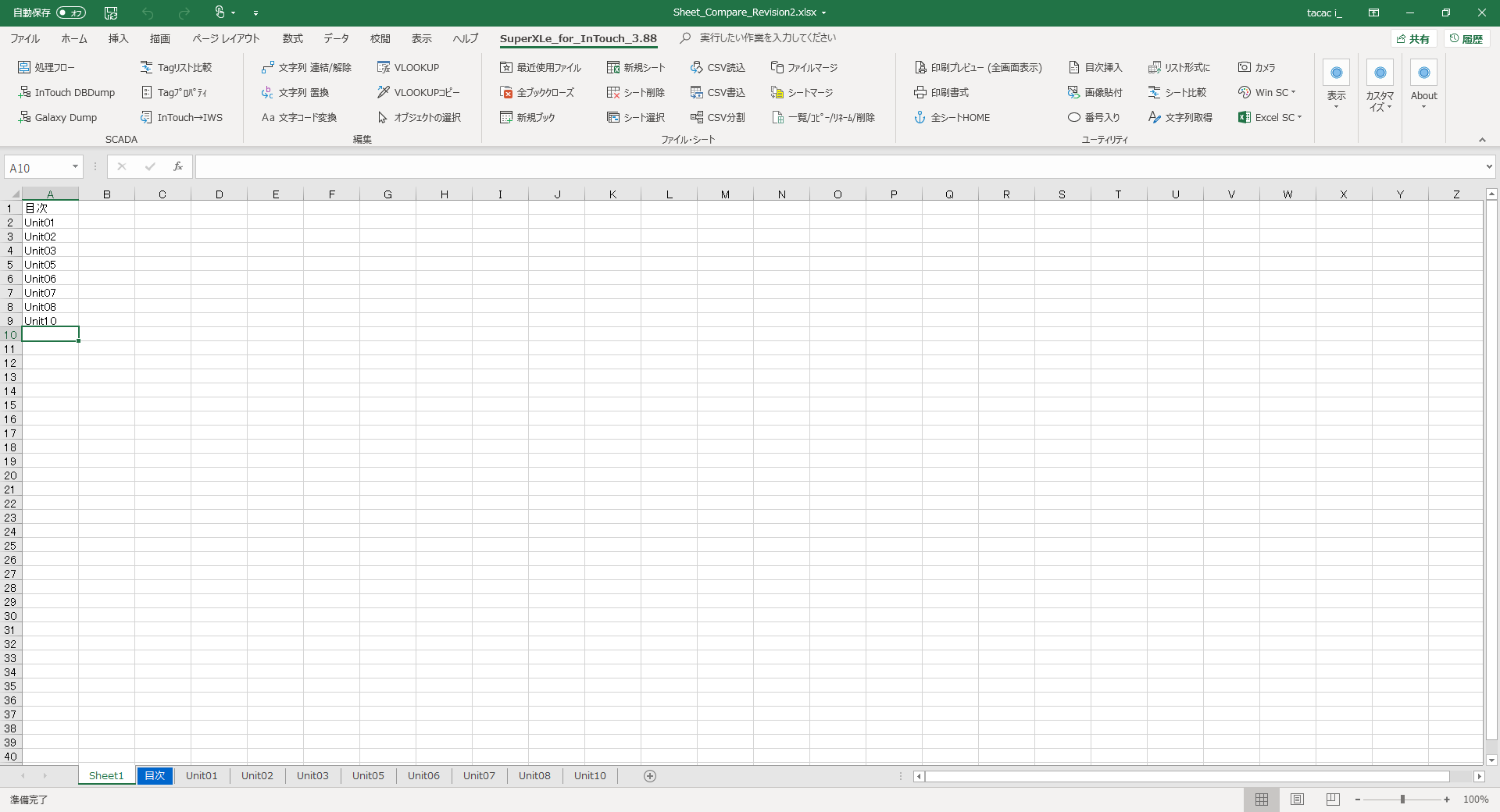The width and height of the screenshot is (1500, 812).
Task: Click the シート削除 icon
Action: click(x=613, y=92)
